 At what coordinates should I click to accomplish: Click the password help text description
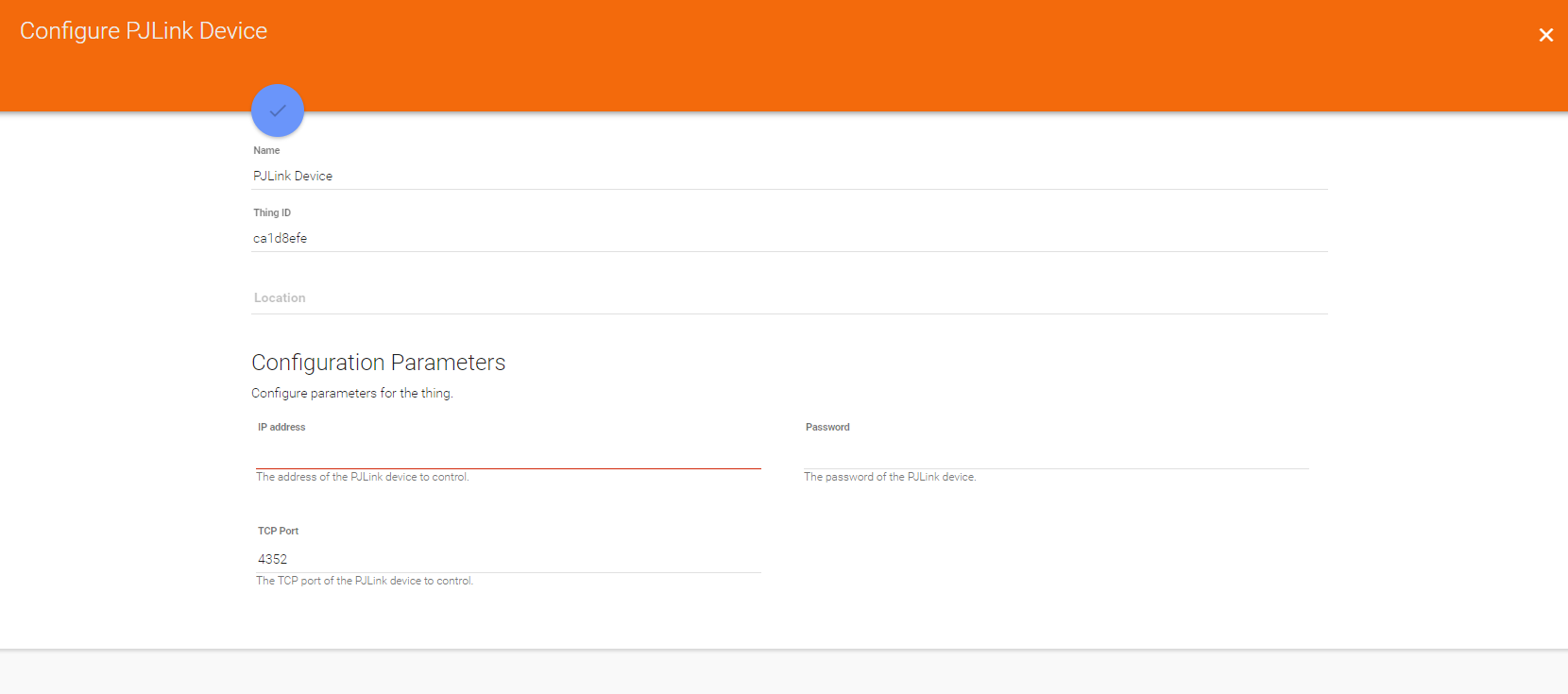[x=890, y=477]
